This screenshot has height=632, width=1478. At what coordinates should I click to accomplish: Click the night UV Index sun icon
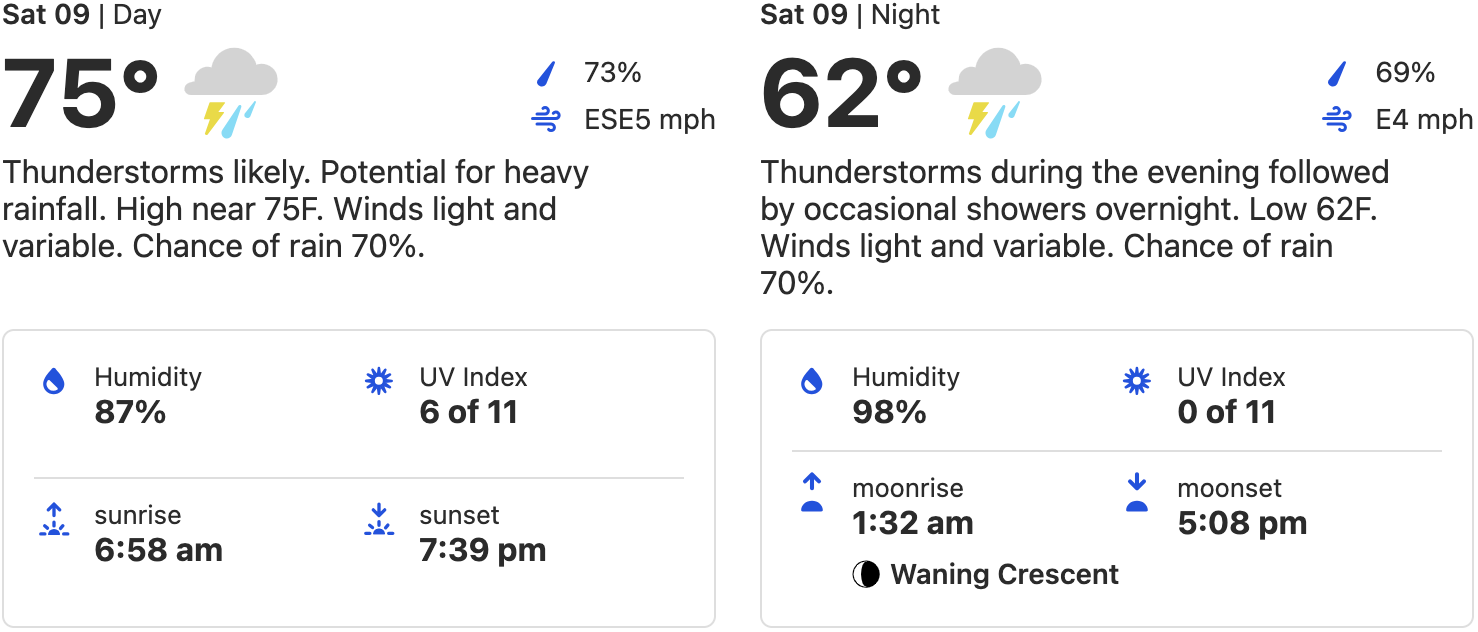click(1137, 381)
